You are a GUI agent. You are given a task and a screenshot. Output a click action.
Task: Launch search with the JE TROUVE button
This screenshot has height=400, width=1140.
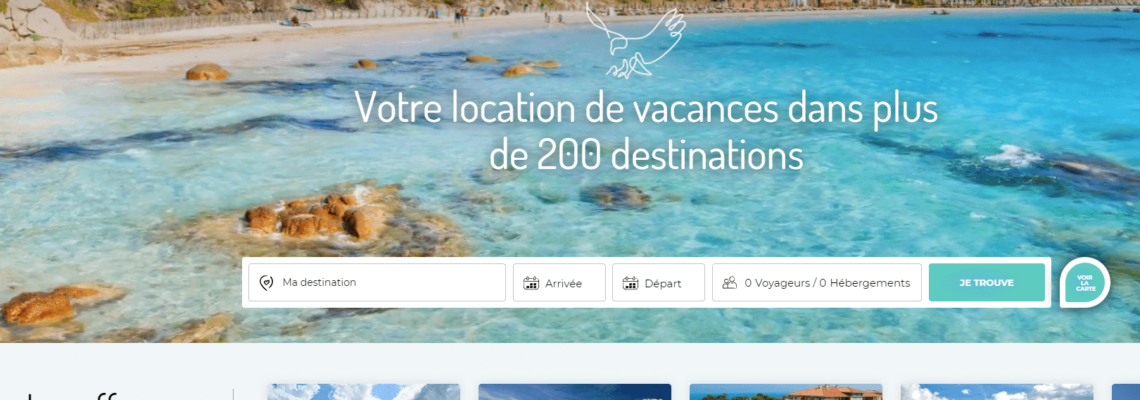(x=987, y=282)
